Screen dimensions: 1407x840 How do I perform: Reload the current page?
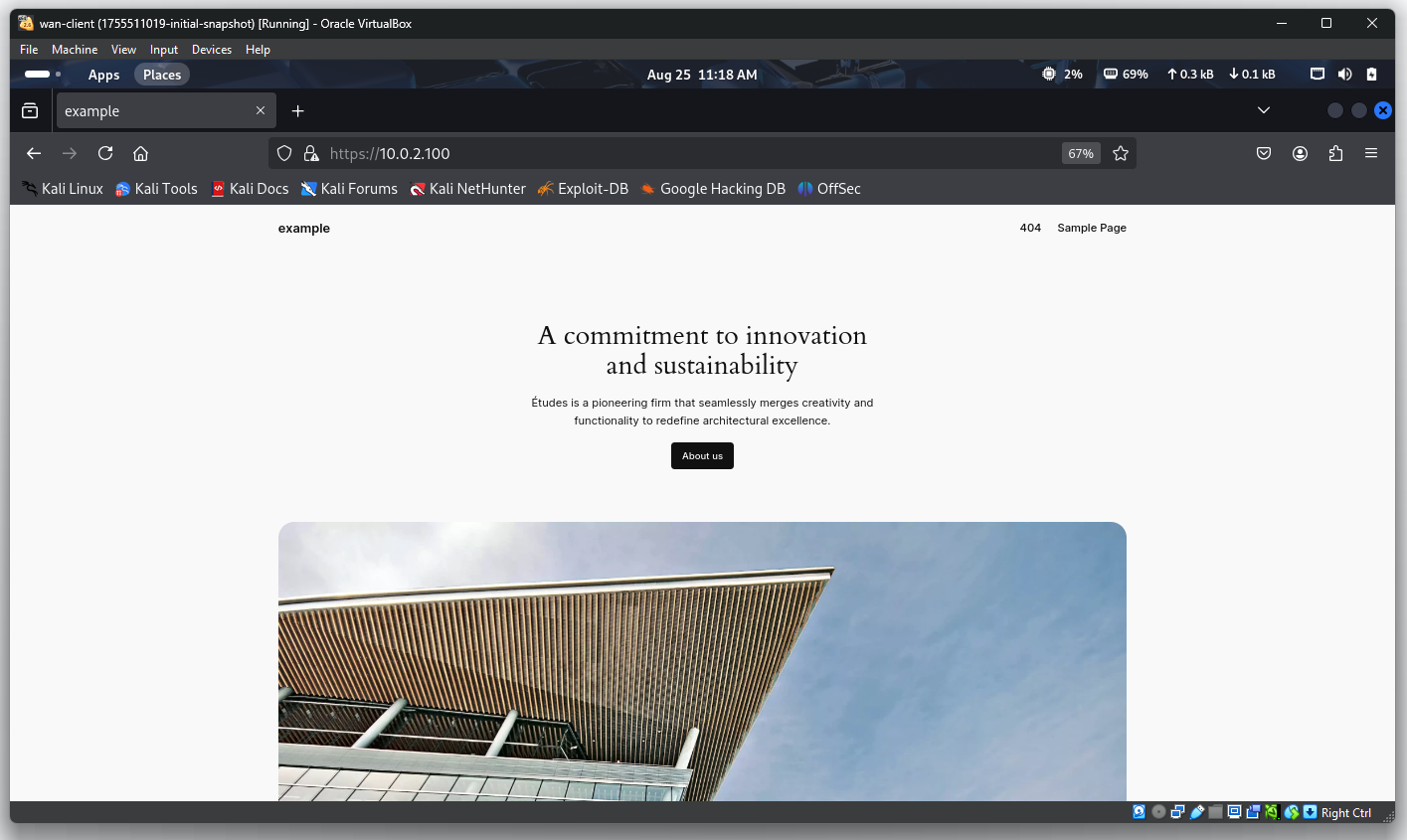click(x=105, y=153)
